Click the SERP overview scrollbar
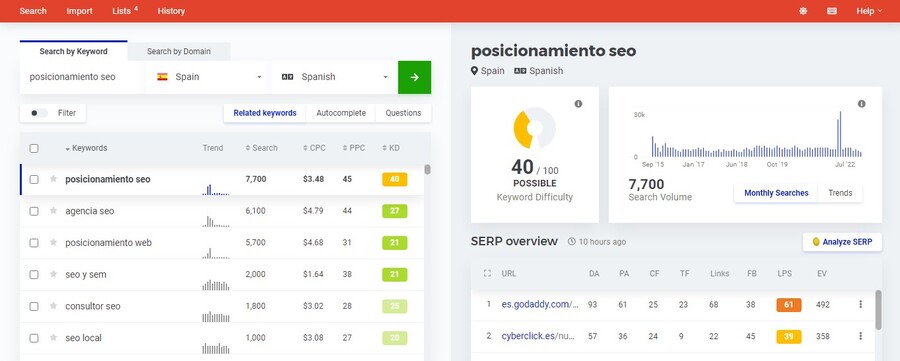The image size is (900, 361). coord(878,310)
